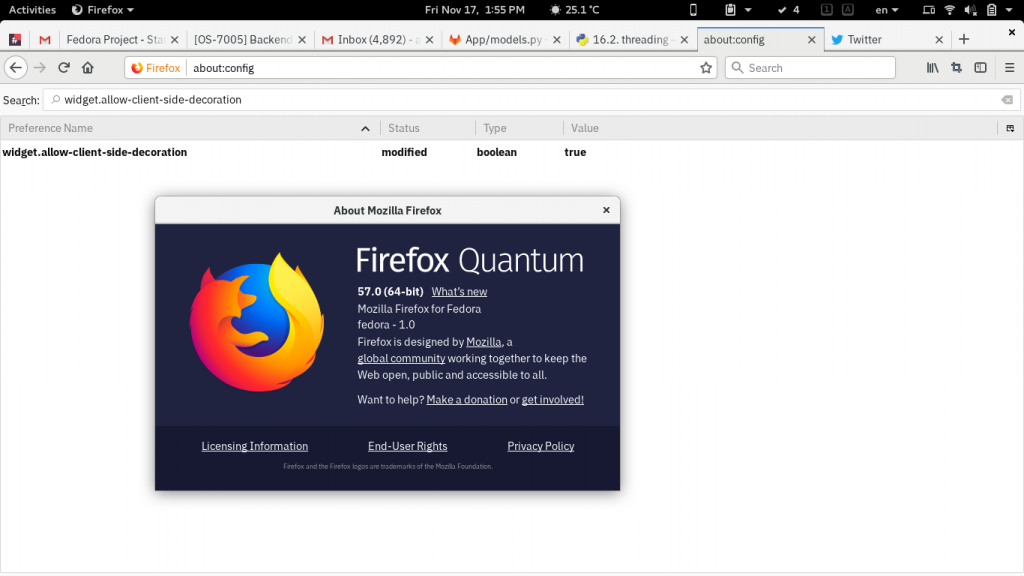1024x576 pixels.
Task: Click the Make a donation link
Action: pos(467,400)
